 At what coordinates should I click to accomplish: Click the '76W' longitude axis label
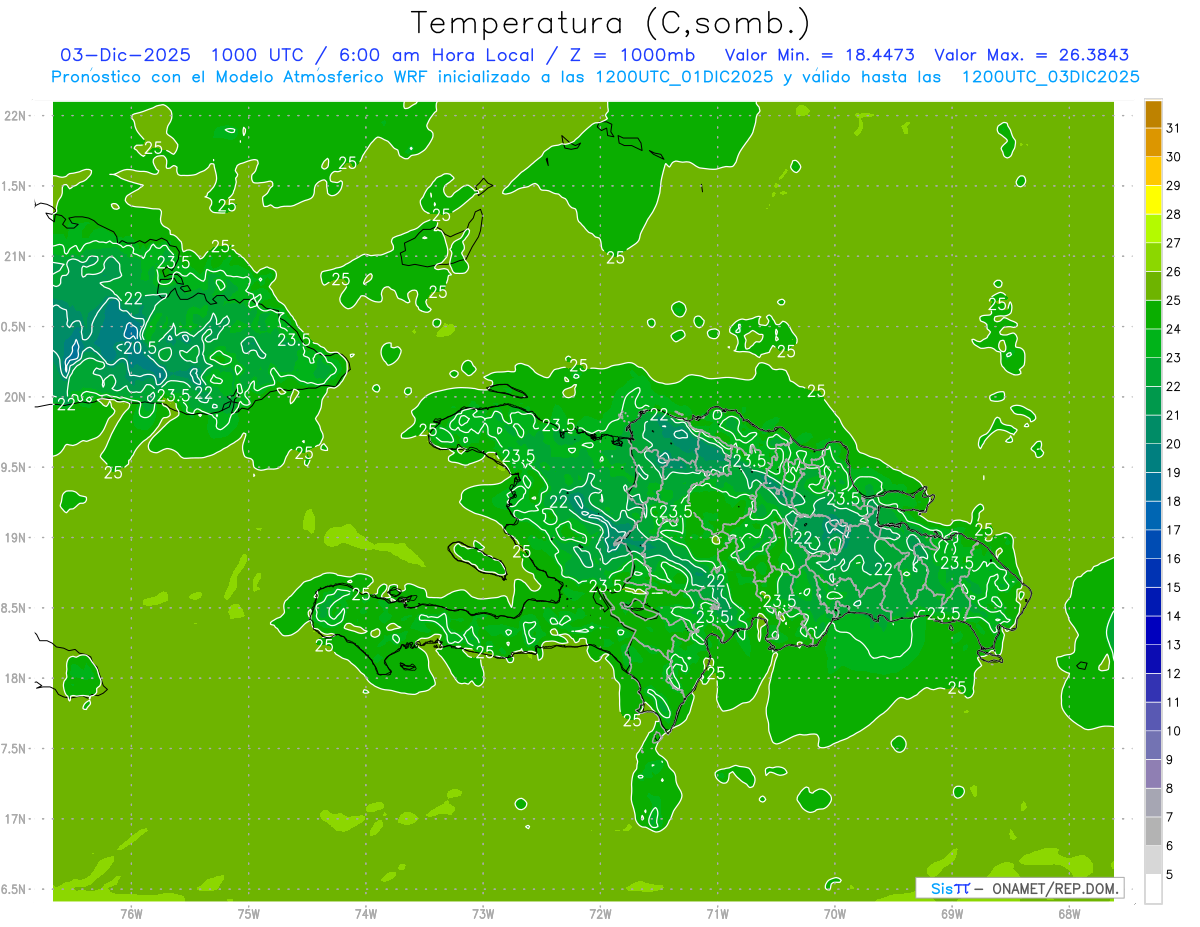point(131,914)
